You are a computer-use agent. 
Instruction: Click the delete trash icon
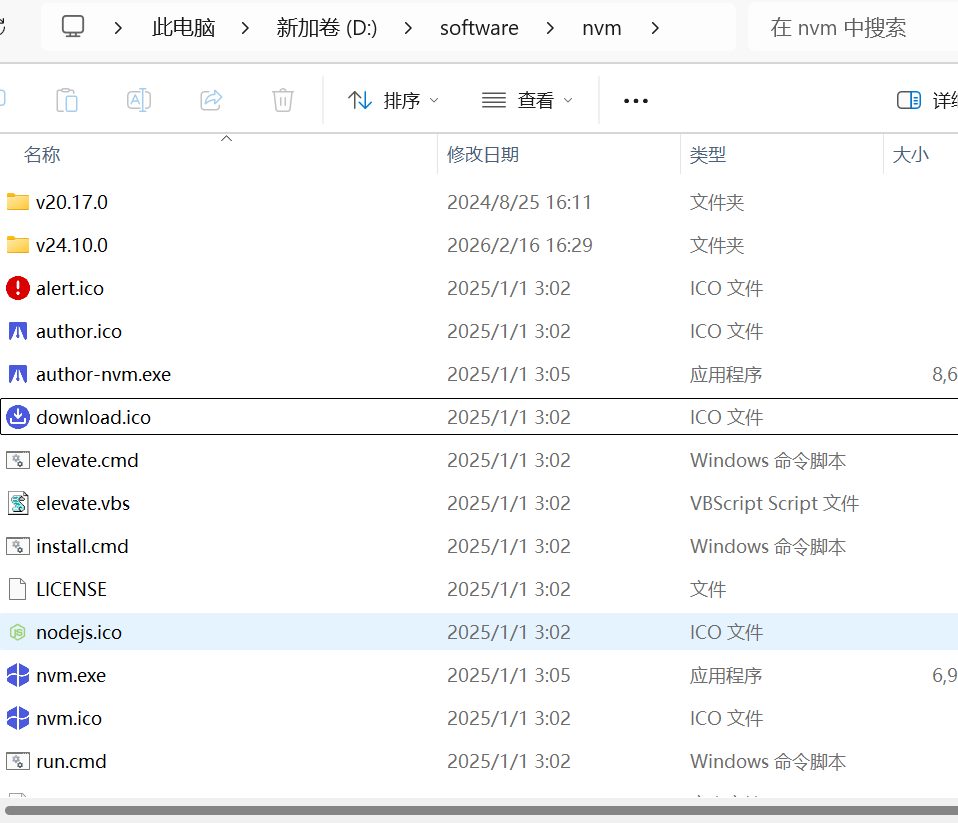coord(283,100)
